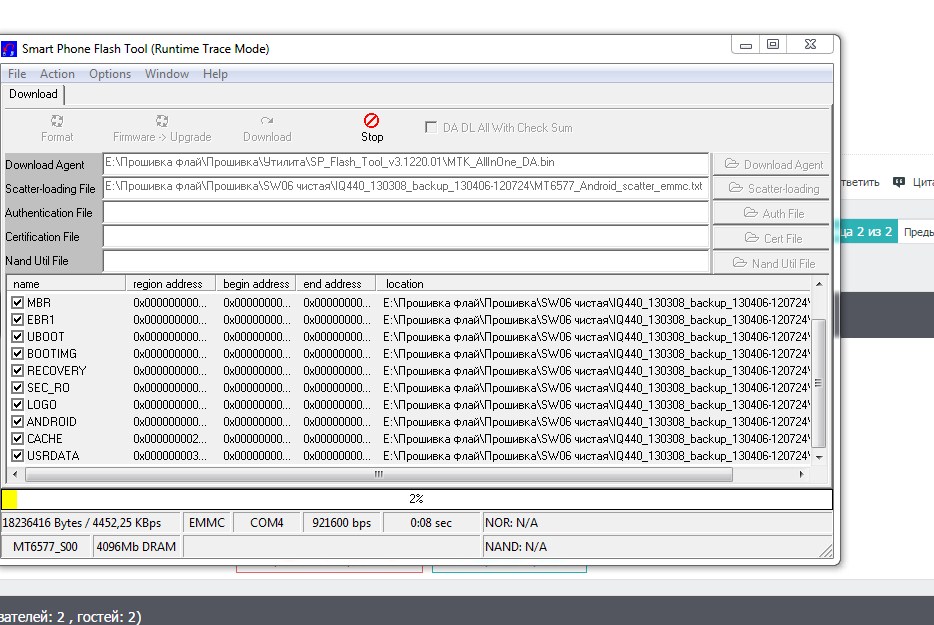This screenshot has height=625, width=934.
Task: Click the Nand Util File button
Action: tap(773, 263)
